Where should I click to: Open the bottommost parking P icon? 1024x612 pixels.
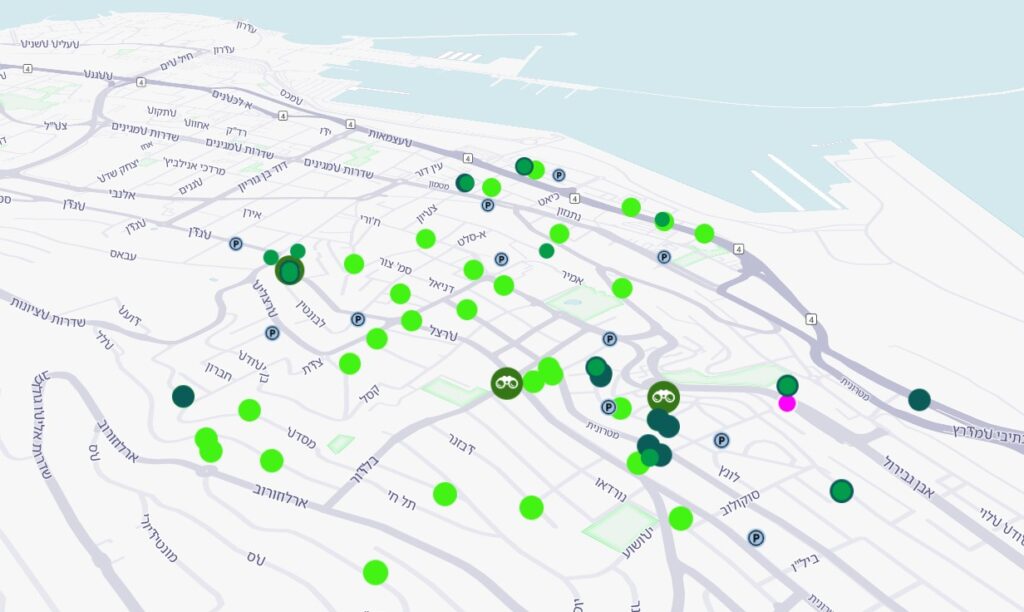pyautogui.click(x=756, y=538)
